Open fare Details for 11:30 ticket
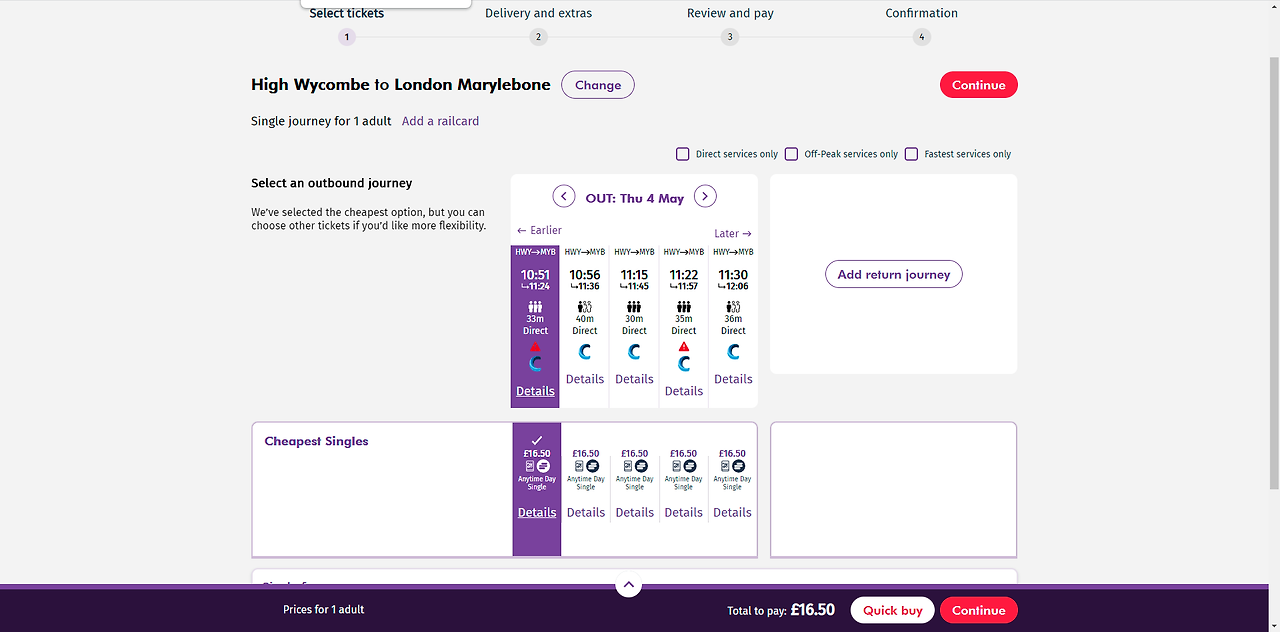1280x632 pixels. point(732,512)
